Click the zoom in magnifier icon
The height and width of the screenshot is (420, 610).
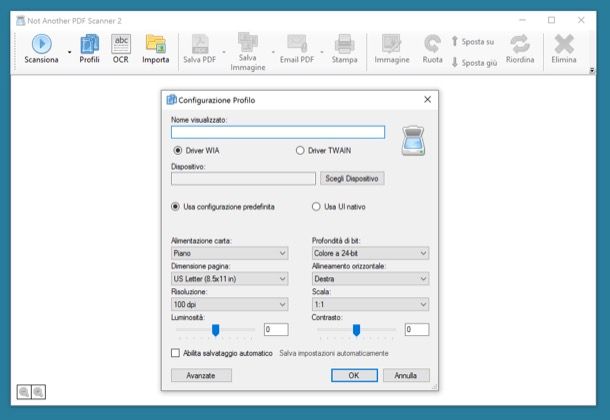point(38,392)
